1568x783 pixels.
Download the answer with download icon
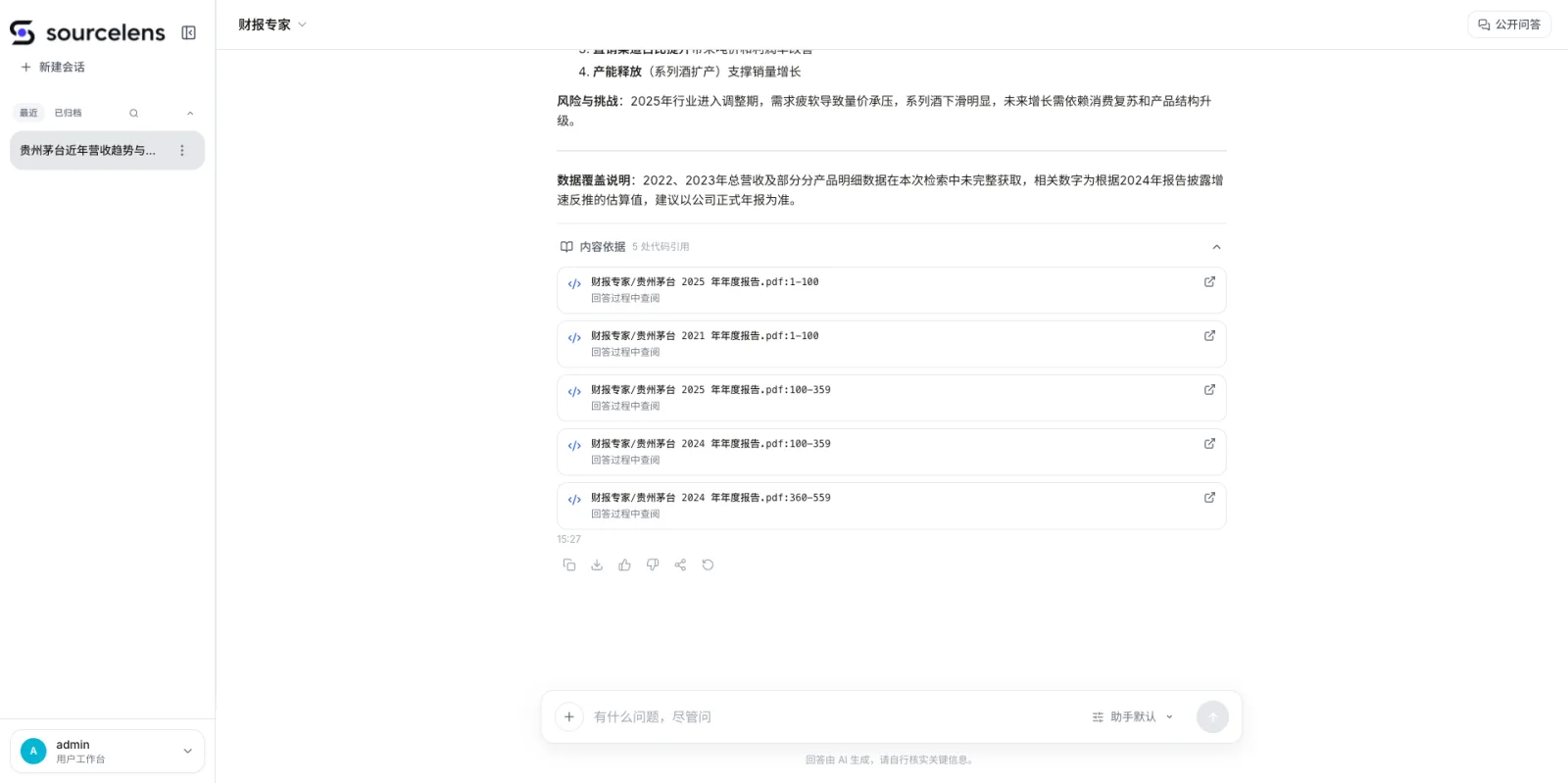[597, 564]
